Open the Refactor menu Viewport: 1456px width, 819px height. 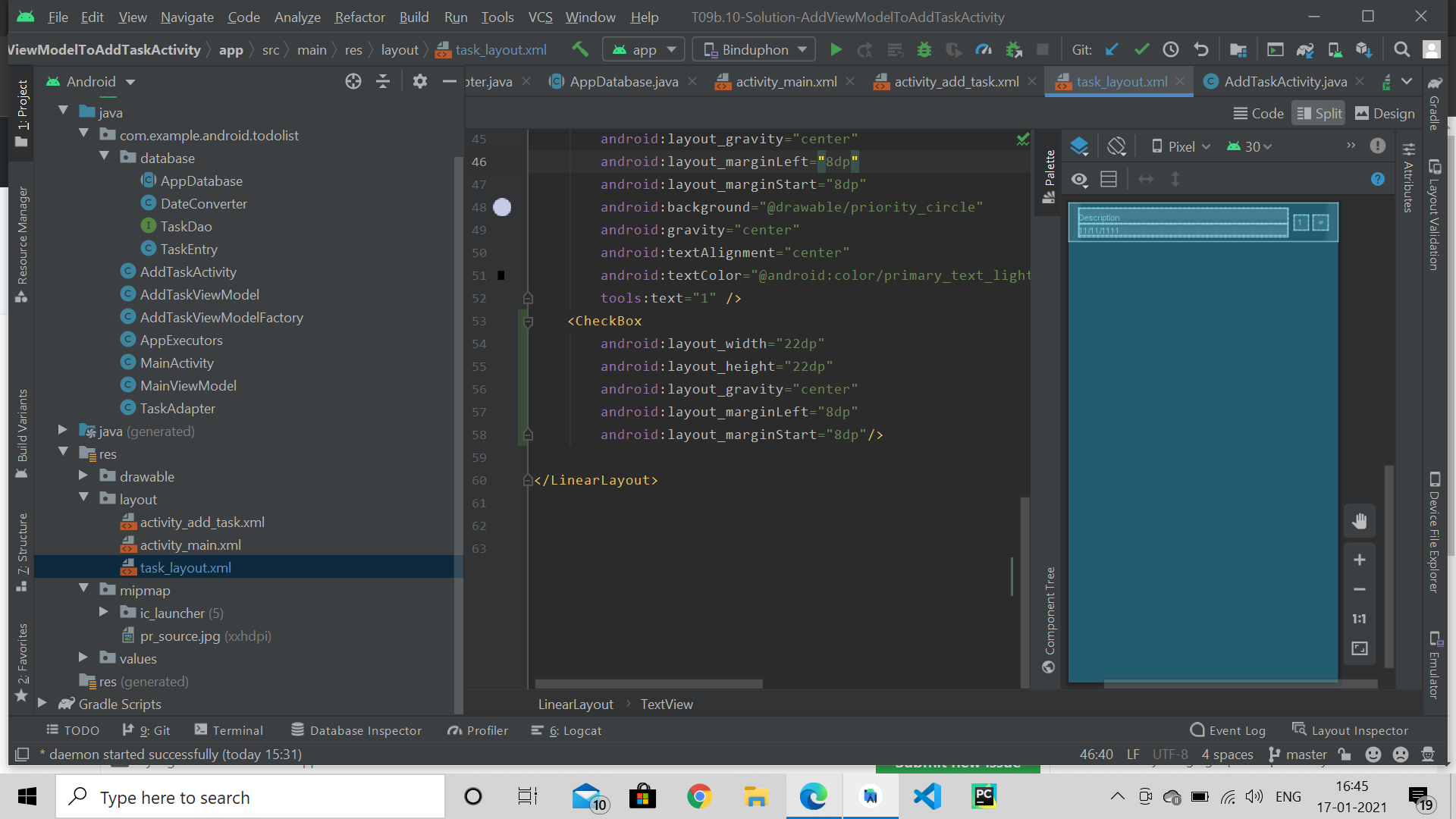(x=359, y=17)
